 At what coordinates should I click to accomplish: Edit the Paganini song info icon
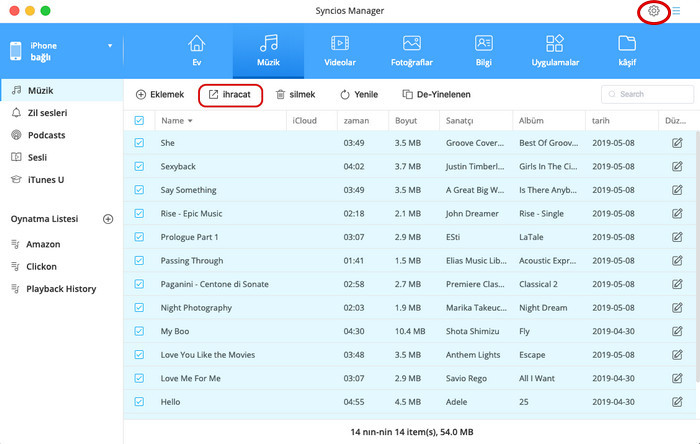tap(677, 284)
